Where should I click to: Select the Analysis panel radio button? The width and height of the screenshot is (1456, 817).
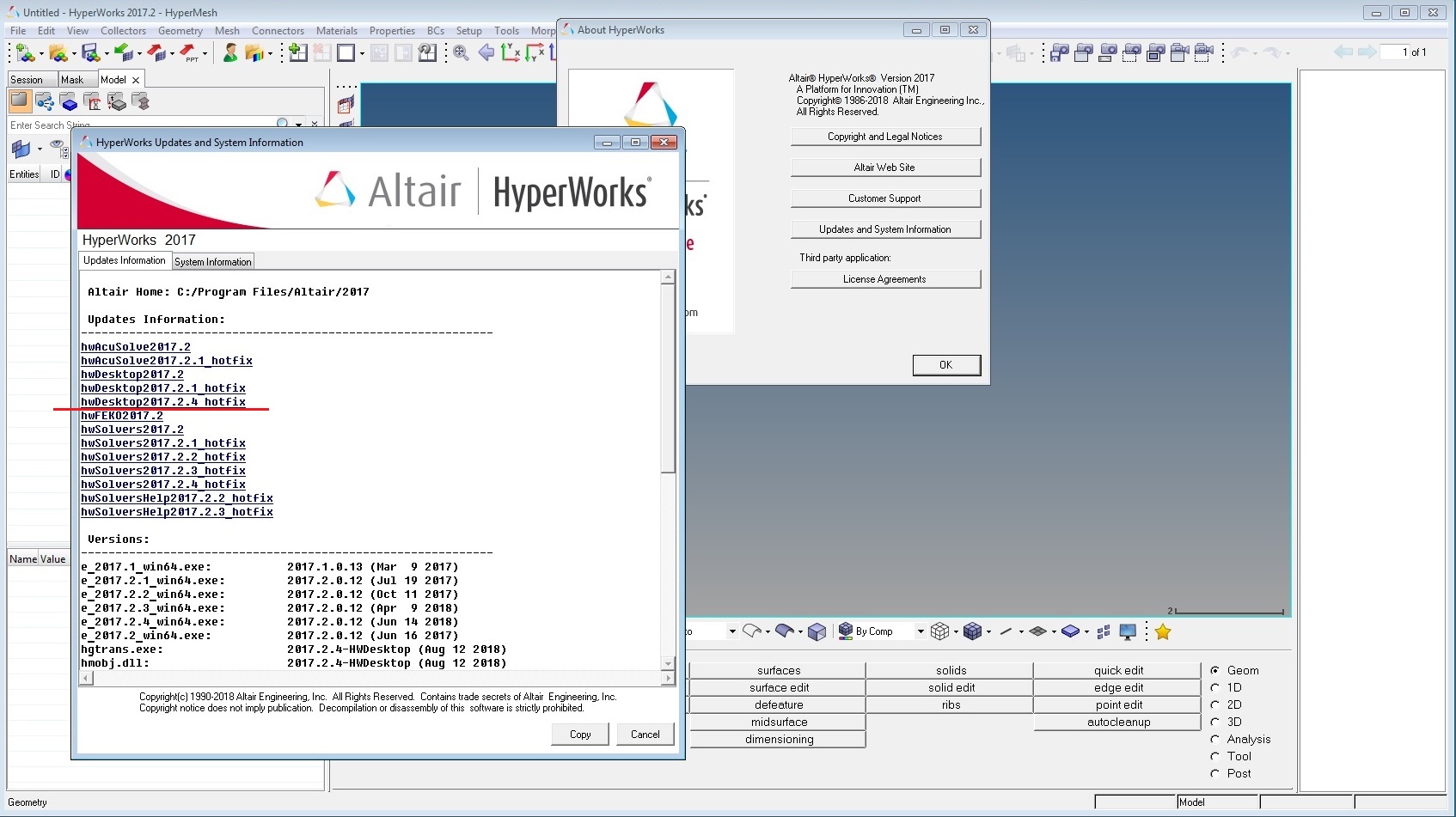tap(1214, 739)
